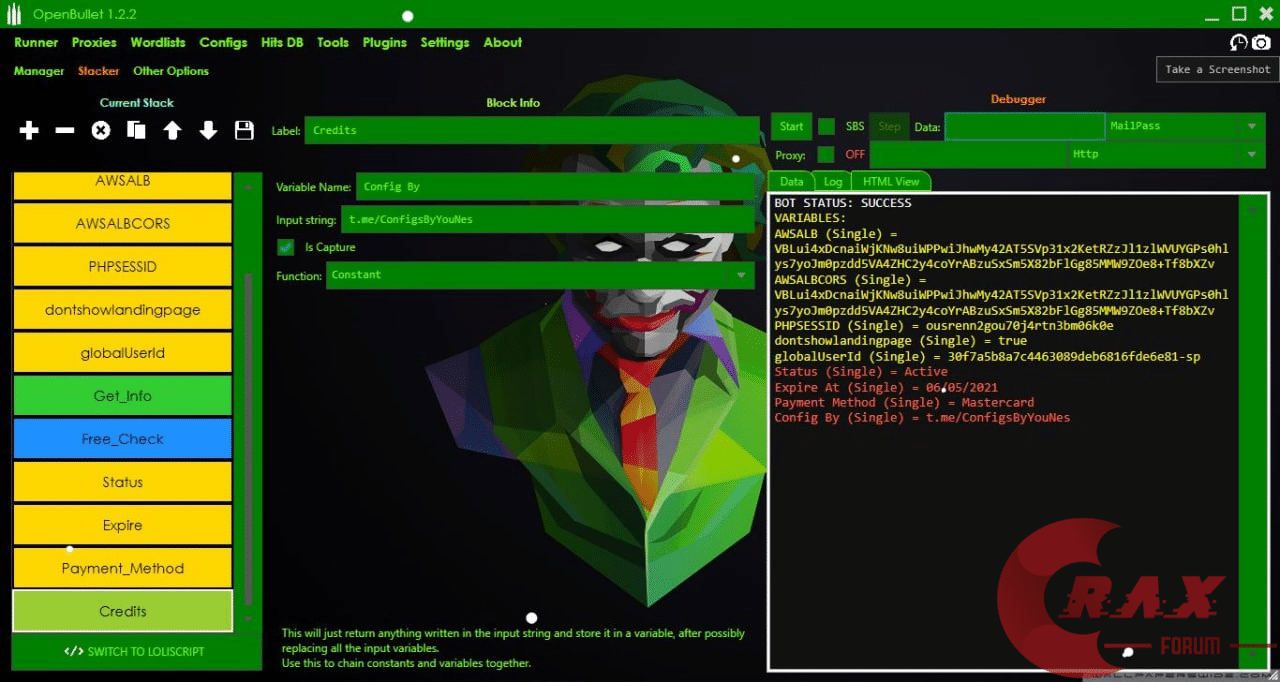Click the Expire At 06/05/2021 line
Image resolution: width=1280 pixels, height=682 pixels.
click(886, 387)
